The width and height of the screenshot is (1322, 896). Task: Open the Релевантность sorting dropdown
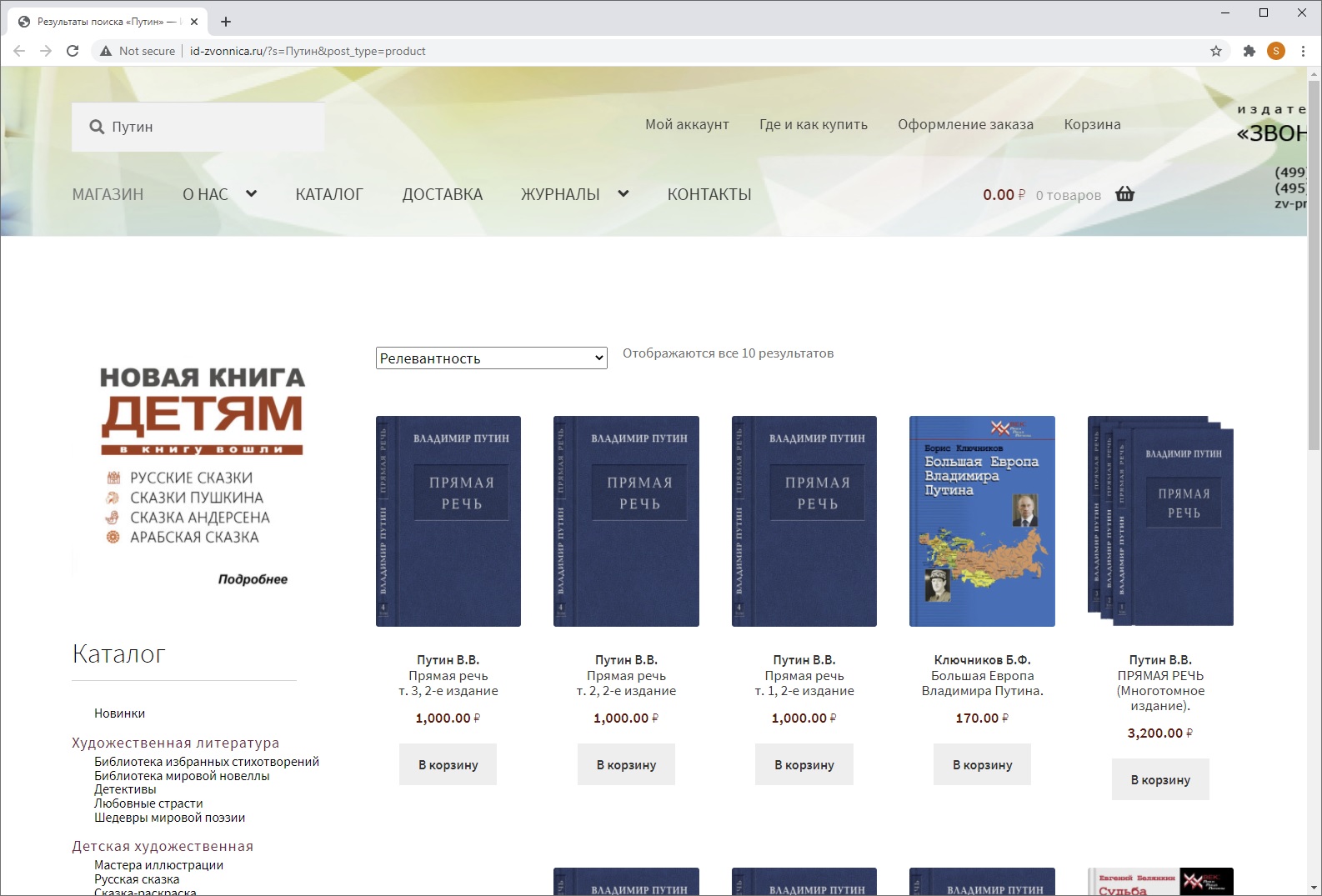tap(491, 358)
